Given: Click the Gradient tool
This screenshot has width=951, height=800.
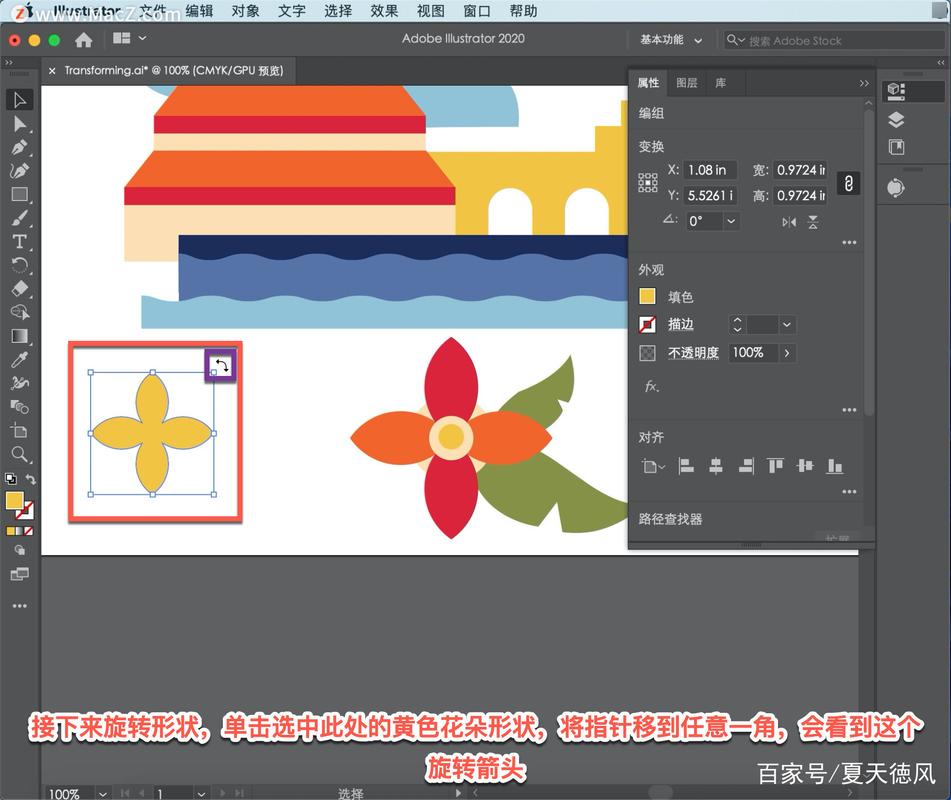Looking at the screenshot, I should (x=19, y=337).
